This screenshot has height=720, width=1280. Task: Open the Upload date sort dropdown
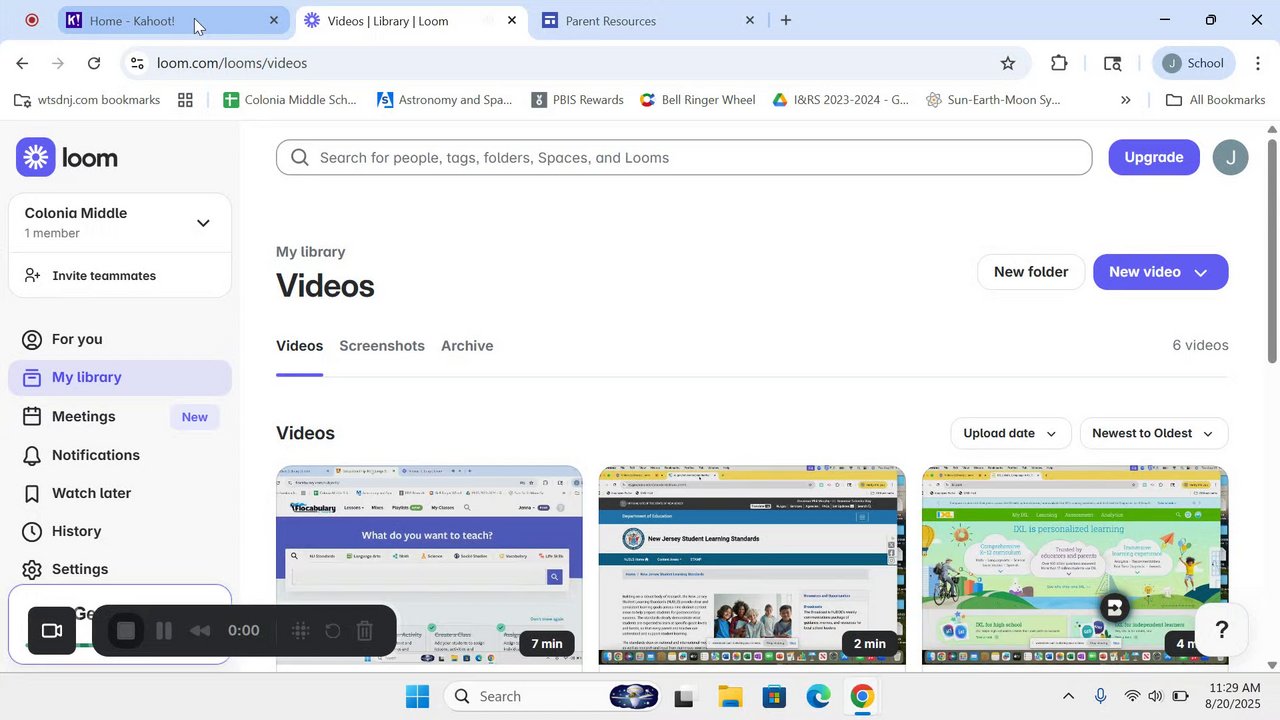[1010, 433]
